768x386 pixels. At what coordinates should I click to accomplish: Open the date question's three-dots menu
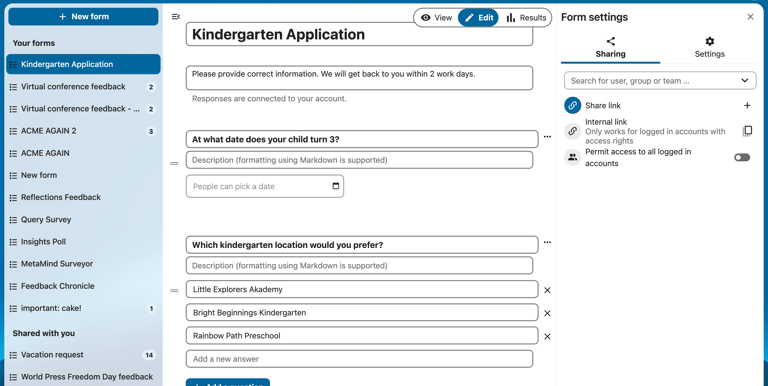pos(547,137)
